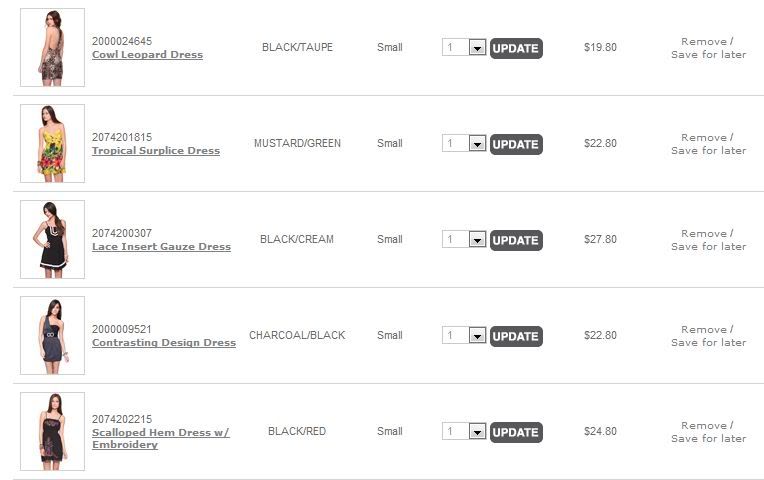
Task: Open the Tropical Surplice Dress thumbnail
Action: pos(52,144)
